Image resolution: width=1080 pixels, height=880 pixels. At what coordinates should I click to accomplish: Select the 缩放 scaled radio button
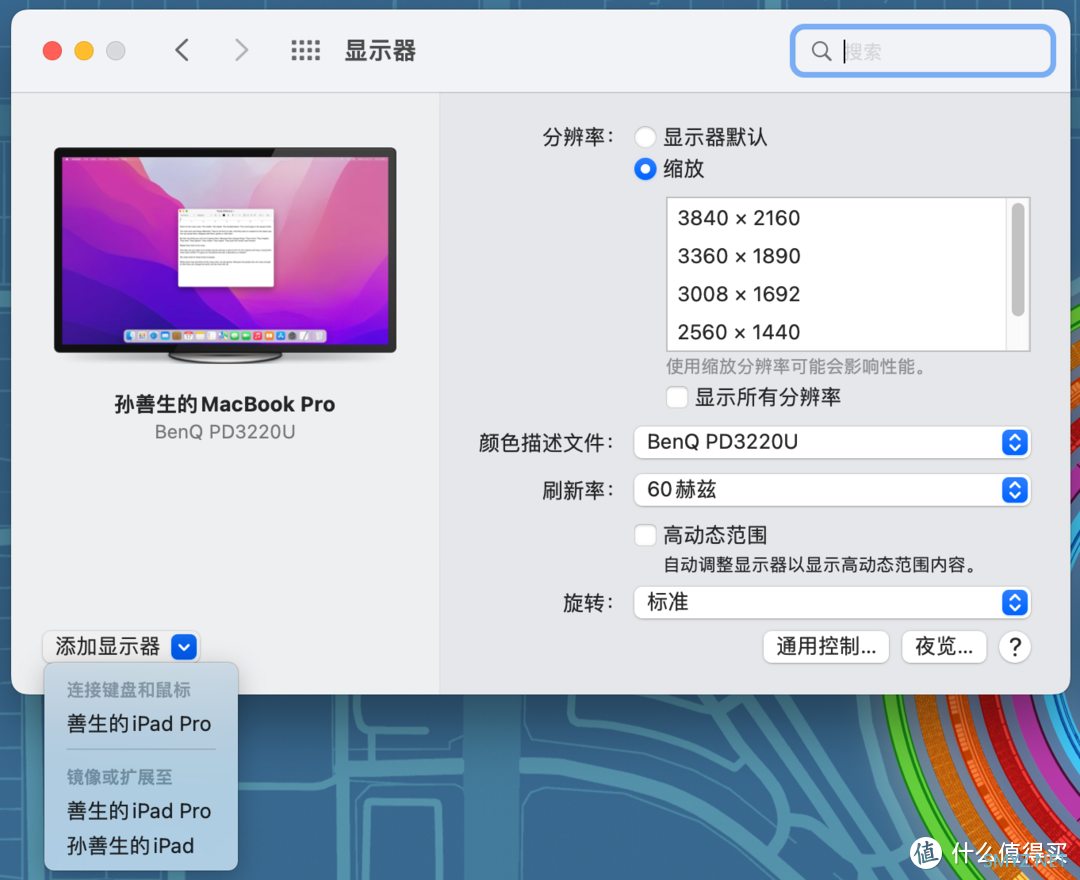(x=645, y=169)
